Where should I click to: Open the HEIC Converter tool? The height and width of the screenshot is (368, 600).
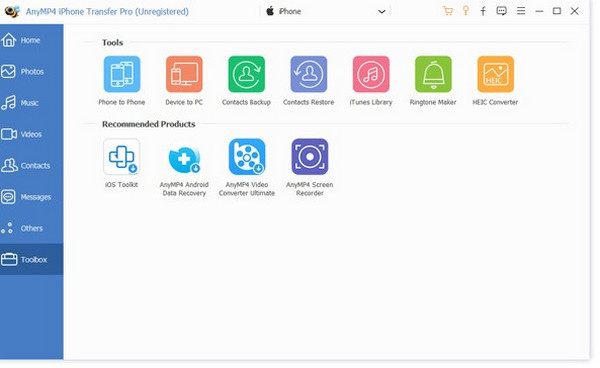tap(496, 74)
